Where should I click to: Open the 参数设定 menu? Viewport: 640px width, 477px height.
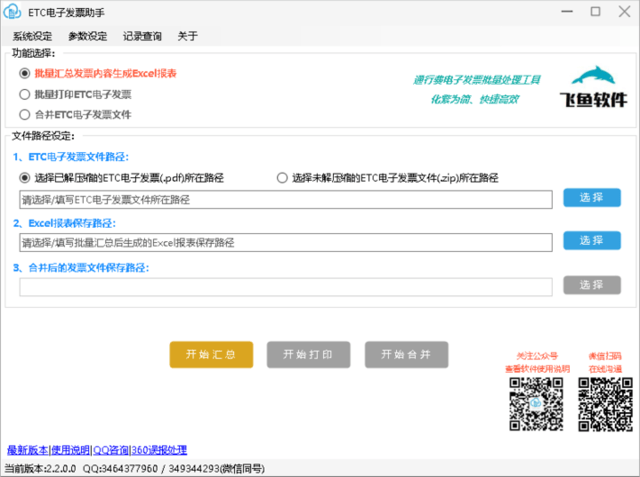click(x=87, y=36)
